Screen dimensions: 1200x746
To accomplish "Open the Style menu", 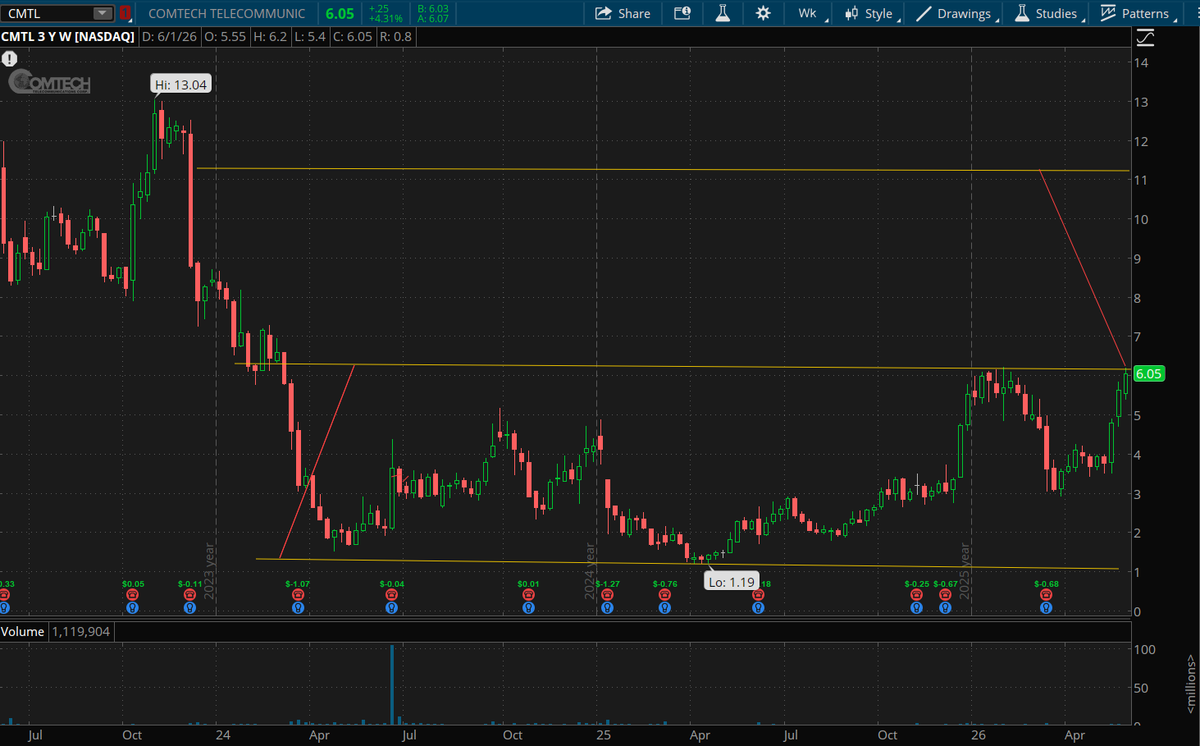I will [x=870, y=13].
